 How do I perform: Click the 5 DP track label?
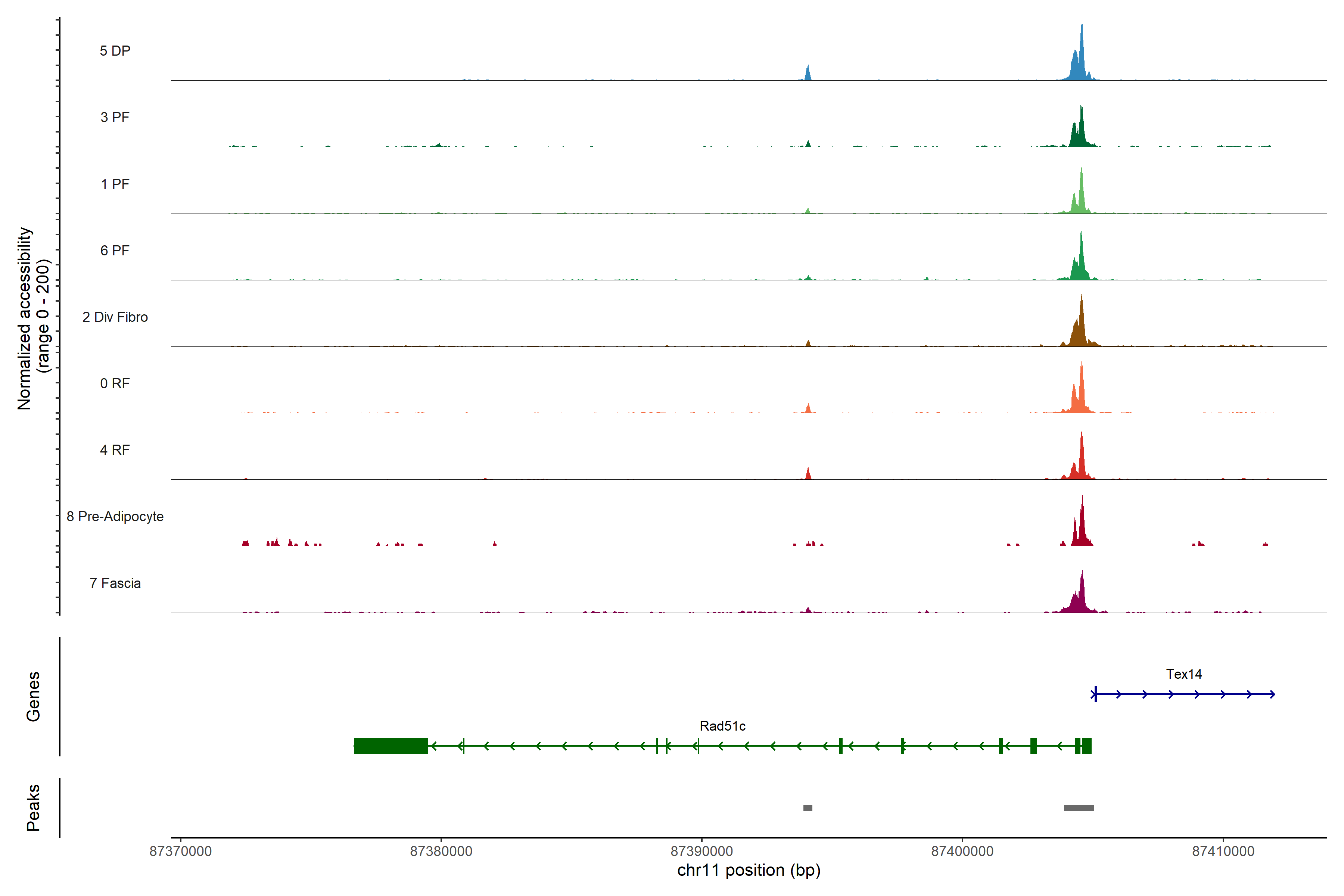(x=115, y=51)
